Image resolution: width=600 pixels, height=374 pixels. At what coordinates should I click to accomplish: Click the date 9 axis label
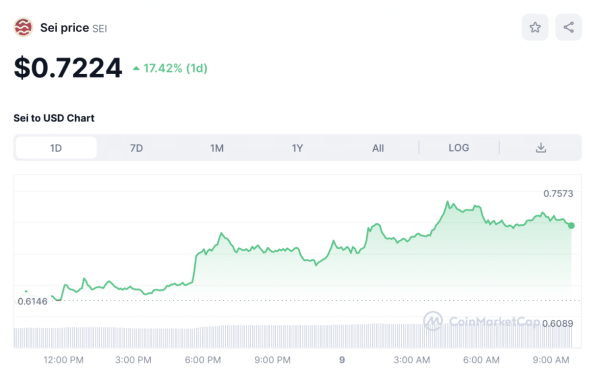click(x=342, y=360)
